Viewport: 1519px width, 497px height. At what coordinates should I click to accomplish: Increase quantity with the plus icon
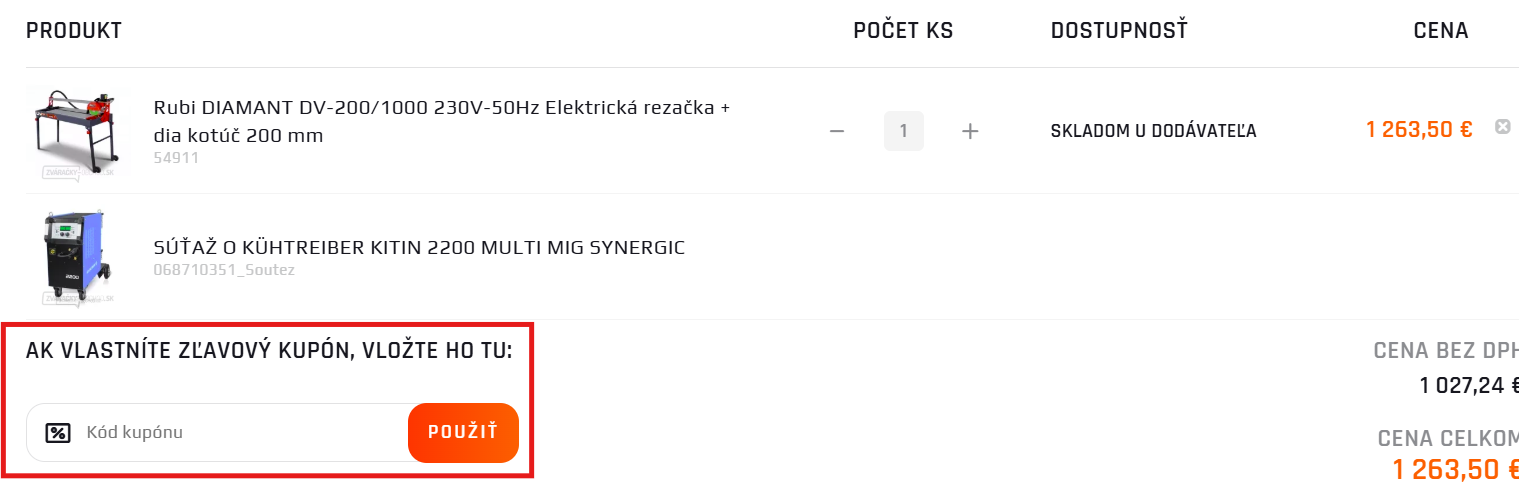(969, 131)
